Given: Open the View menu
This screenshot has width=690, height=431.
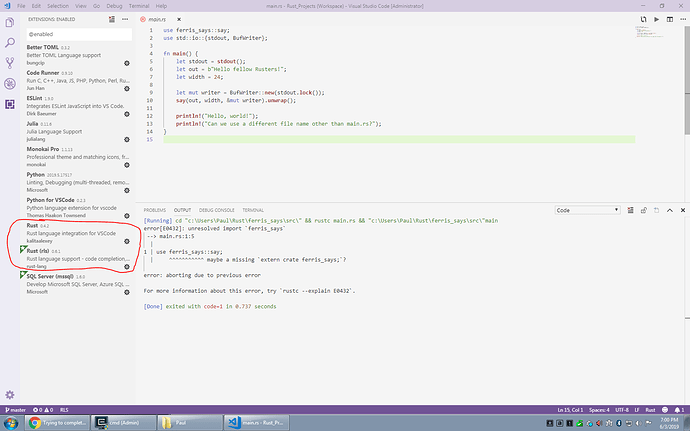Looking at the screenshot, I should [81, 6].
